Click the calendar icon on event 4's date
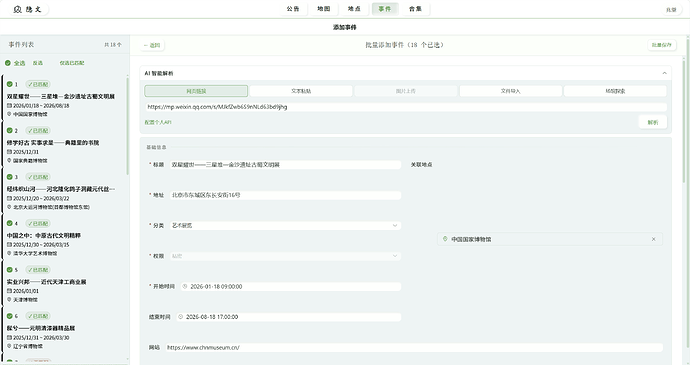Screen dimensions: 690x365 coord(9,245)
